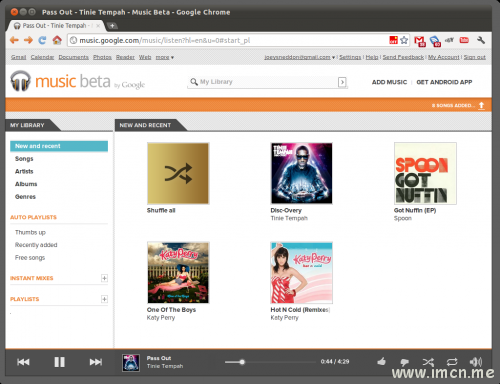Open the Calendar link in Google bar
Viewport: 500px width, 384px height.
click(x=42, y=57)
